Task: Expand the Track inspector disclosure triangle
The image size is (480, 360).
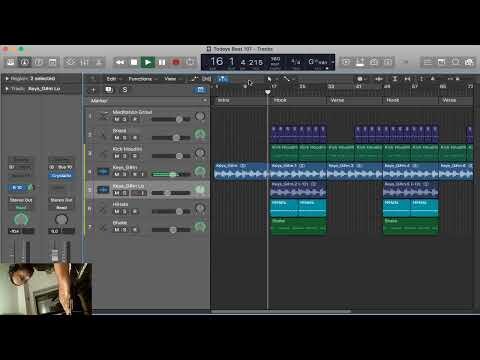Action: [x=7, y=89]
